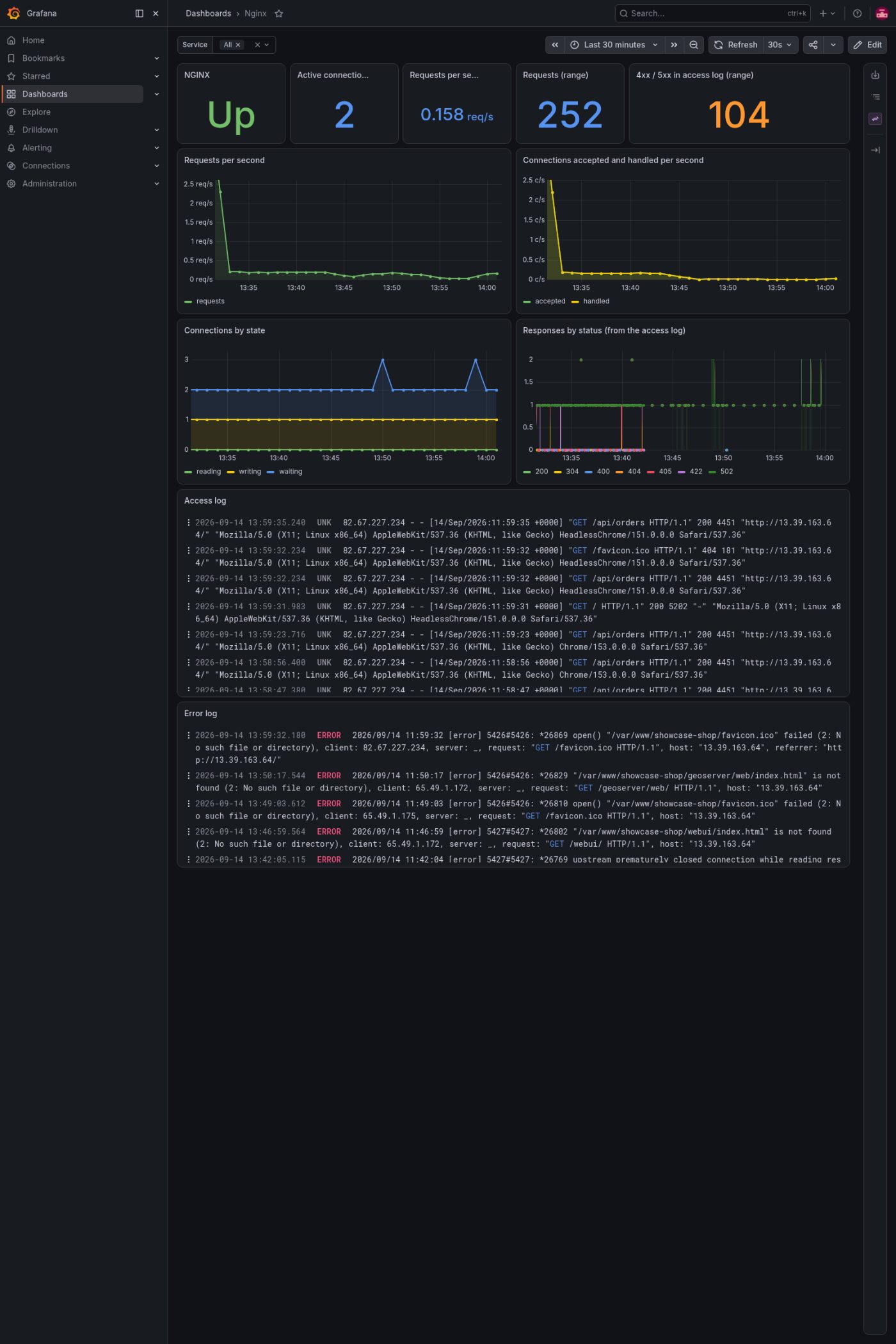Viewport: 896px width, 1344px height.
Task: Open share options dropdown arrow
Action: tap(833, 45)
